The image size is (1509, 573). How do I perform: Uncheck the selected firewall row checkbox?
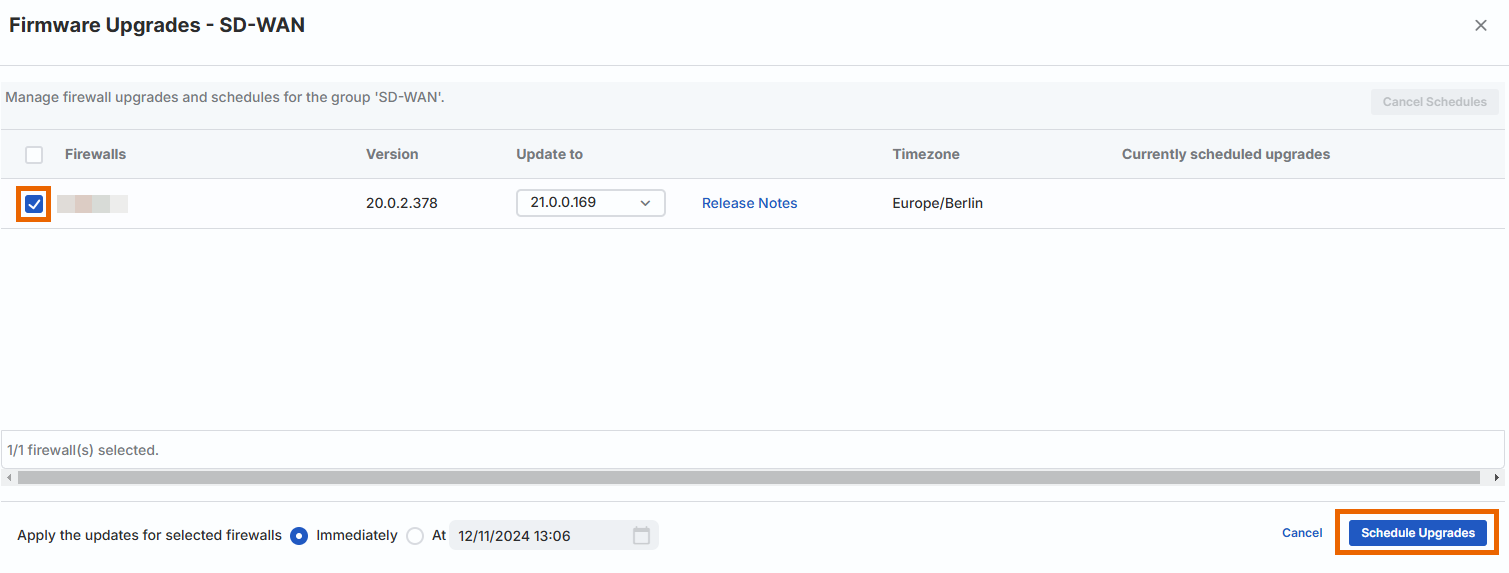[x=34, y=204]
